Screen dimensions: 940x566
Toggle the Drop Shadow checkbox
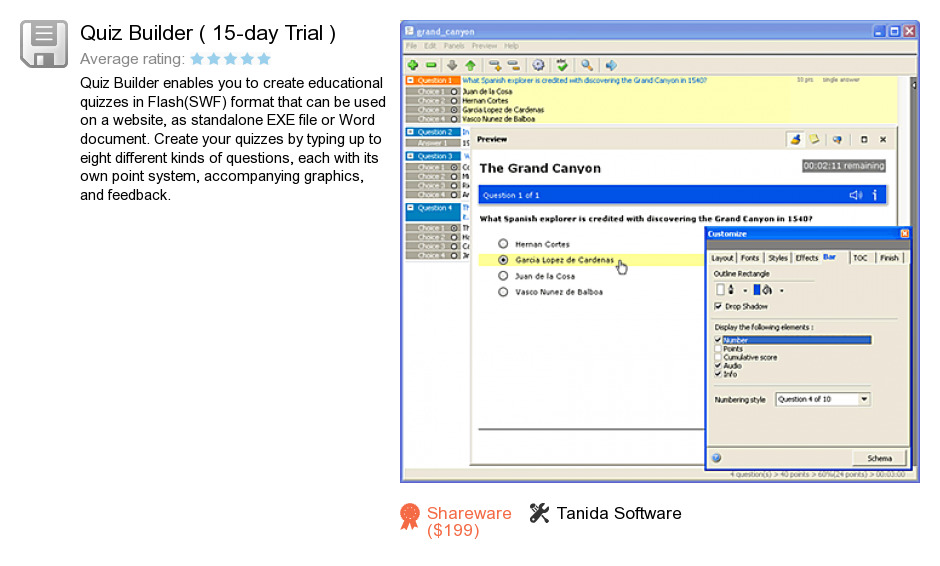pyautogui.click(x=718, y=306)
